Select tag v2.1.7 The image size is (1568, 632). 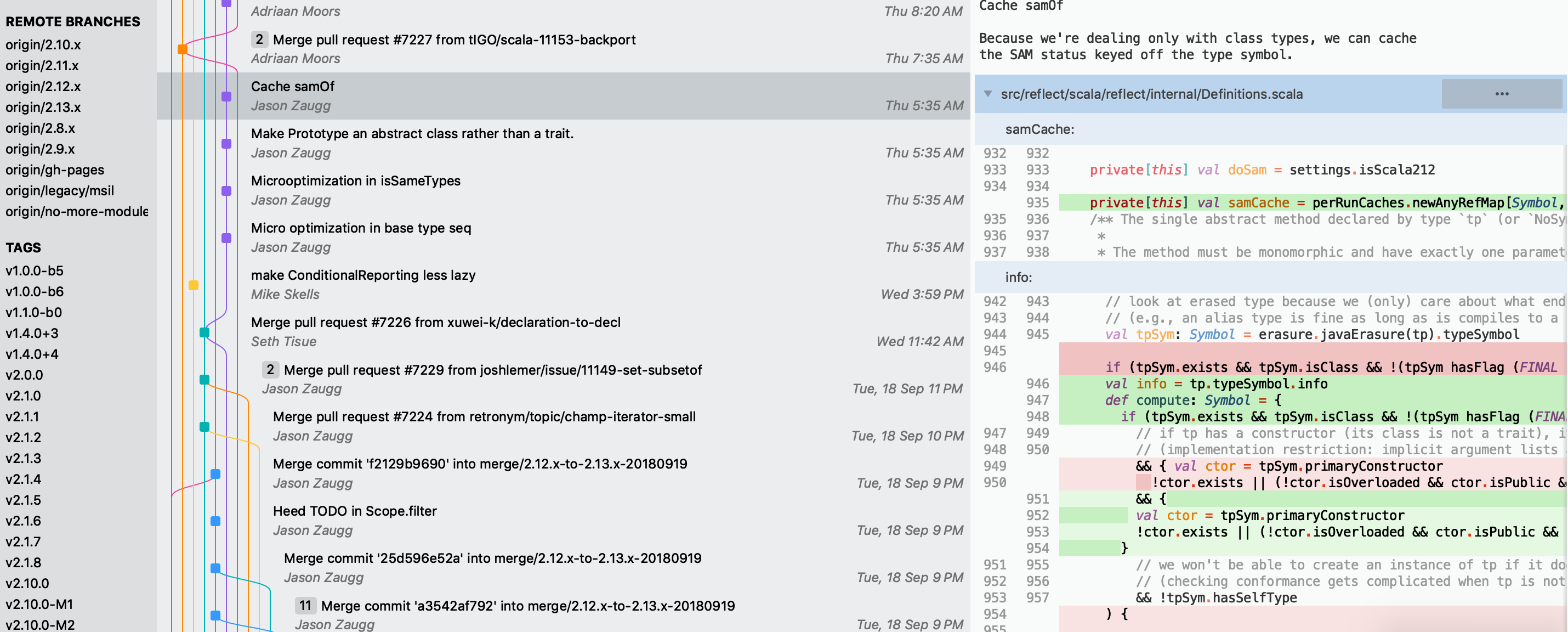(23, 541)
